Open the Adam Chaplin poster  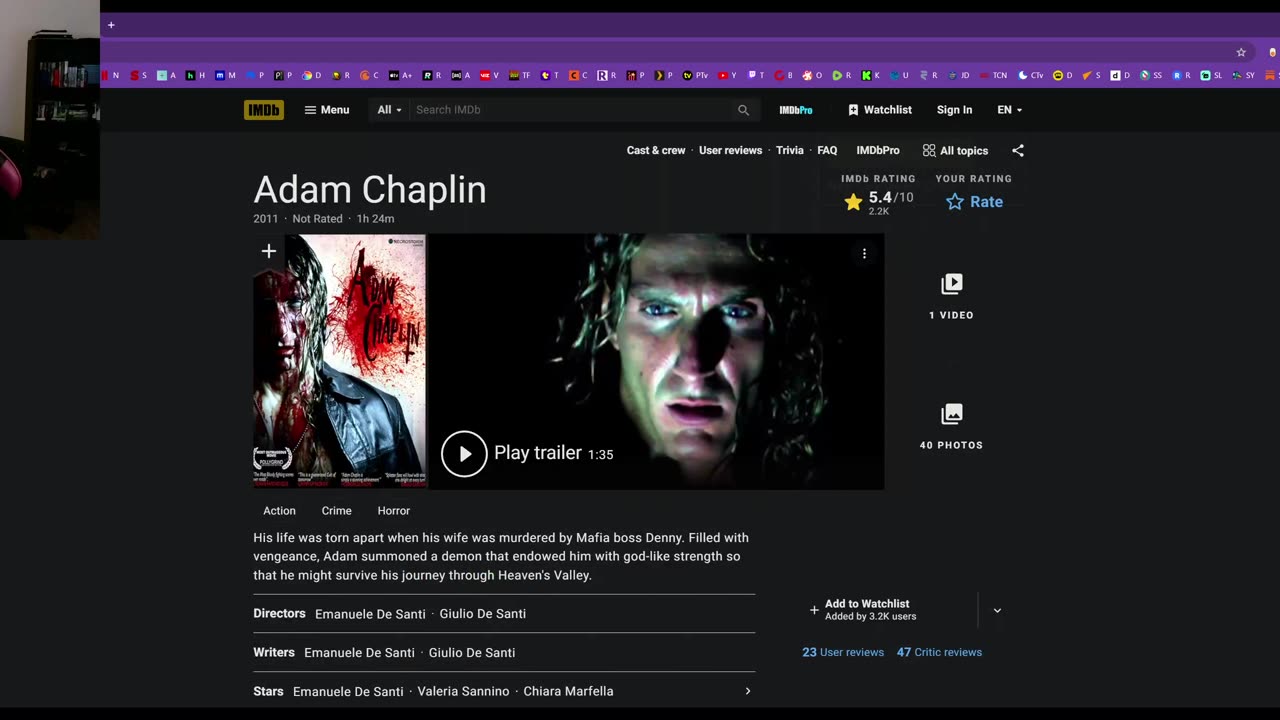pos(340,362)
